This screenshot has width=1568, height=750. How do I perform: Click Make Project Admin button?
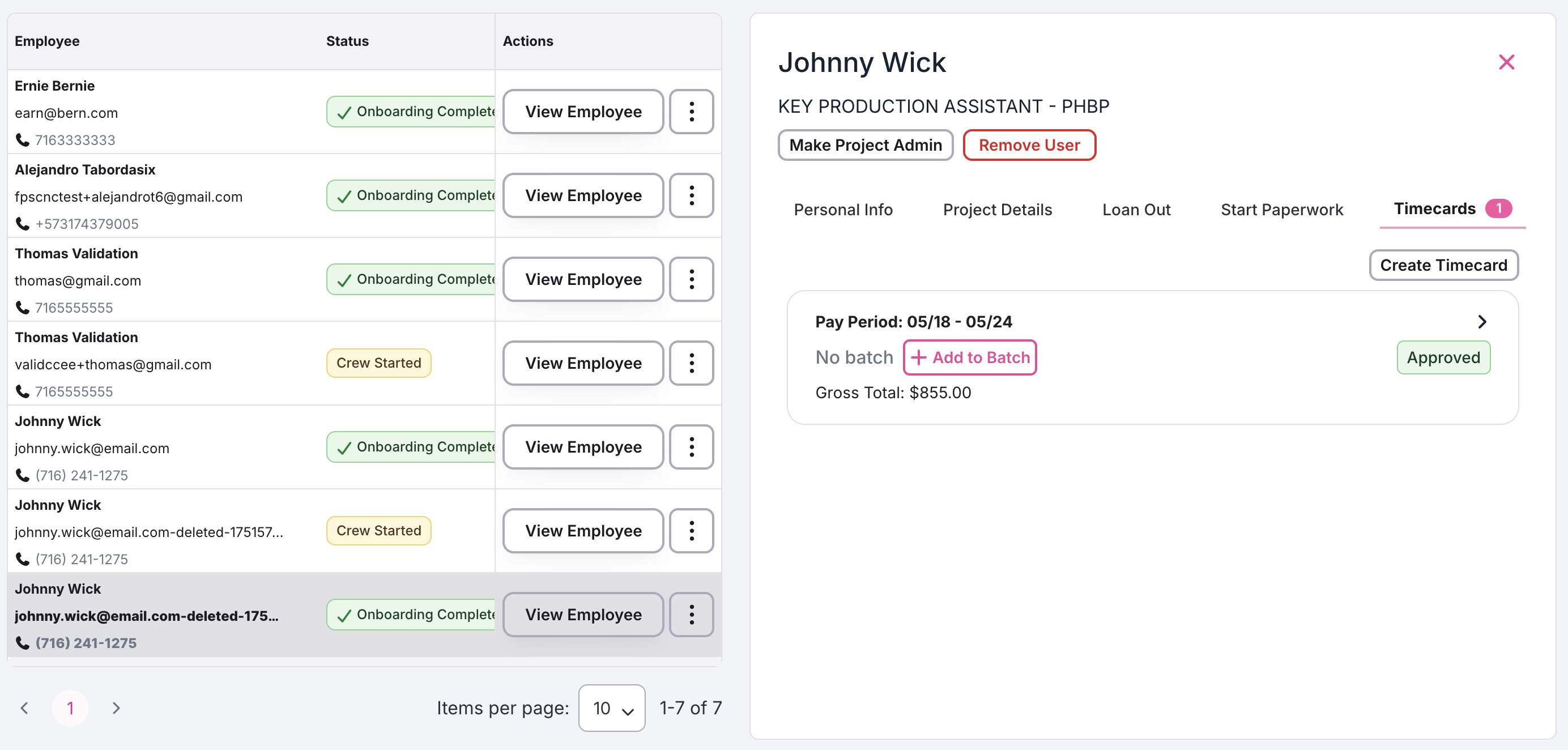pyautogui.click(x=865, y=145)
